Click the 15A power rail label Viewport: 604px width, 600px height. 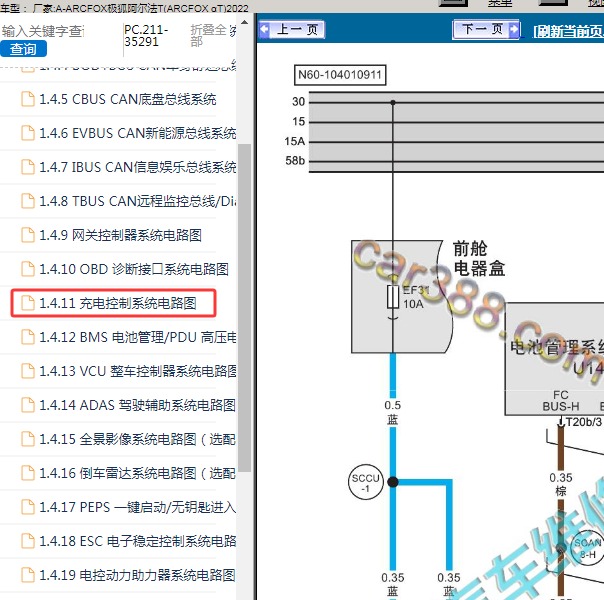point(295,141)
